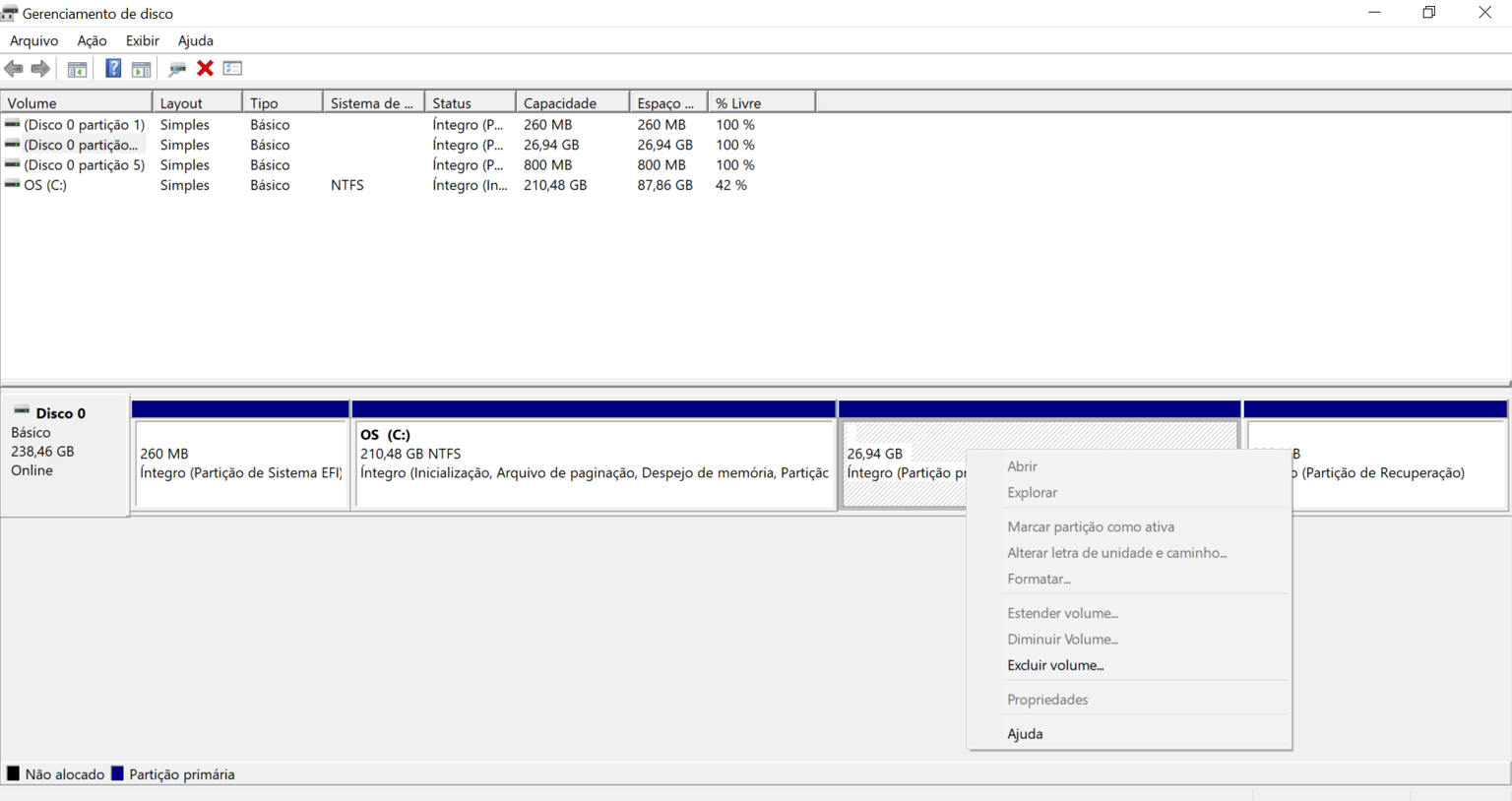Viewport: 1512px width, 801px height.
Task: Click the rescan disks toolbar icon
Action: (177, 69)
